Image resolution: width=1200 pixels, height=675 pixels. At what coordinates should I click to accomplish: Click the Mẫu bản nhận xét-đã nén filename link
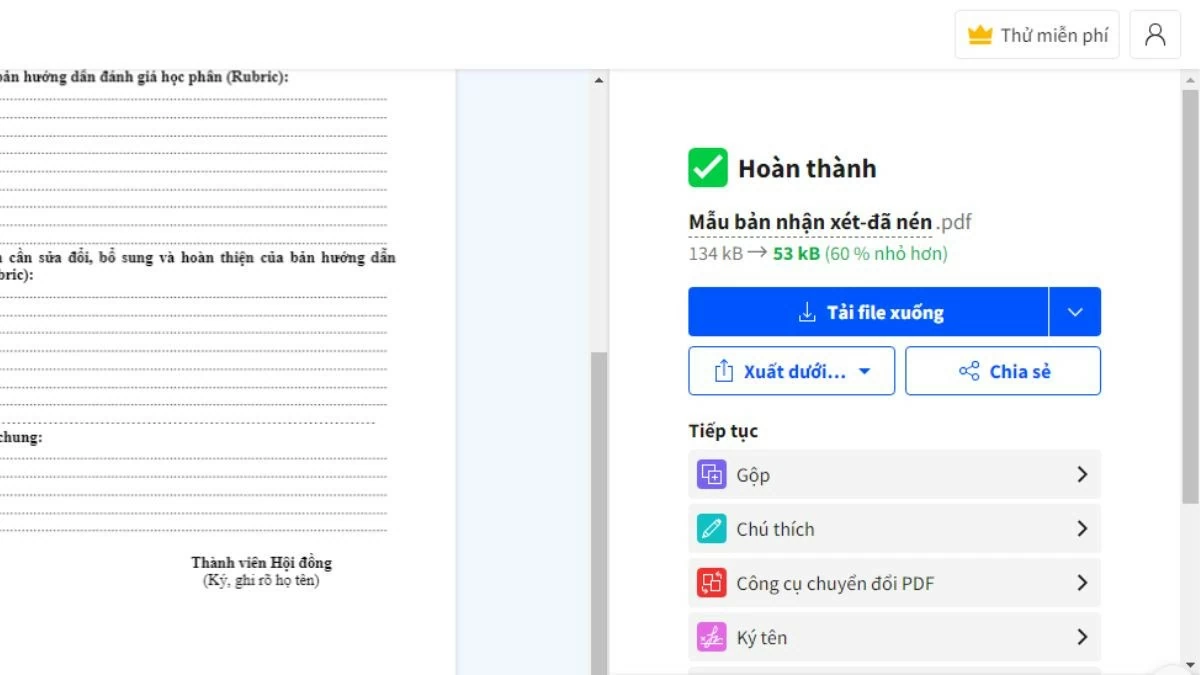(x=820, y=221)
